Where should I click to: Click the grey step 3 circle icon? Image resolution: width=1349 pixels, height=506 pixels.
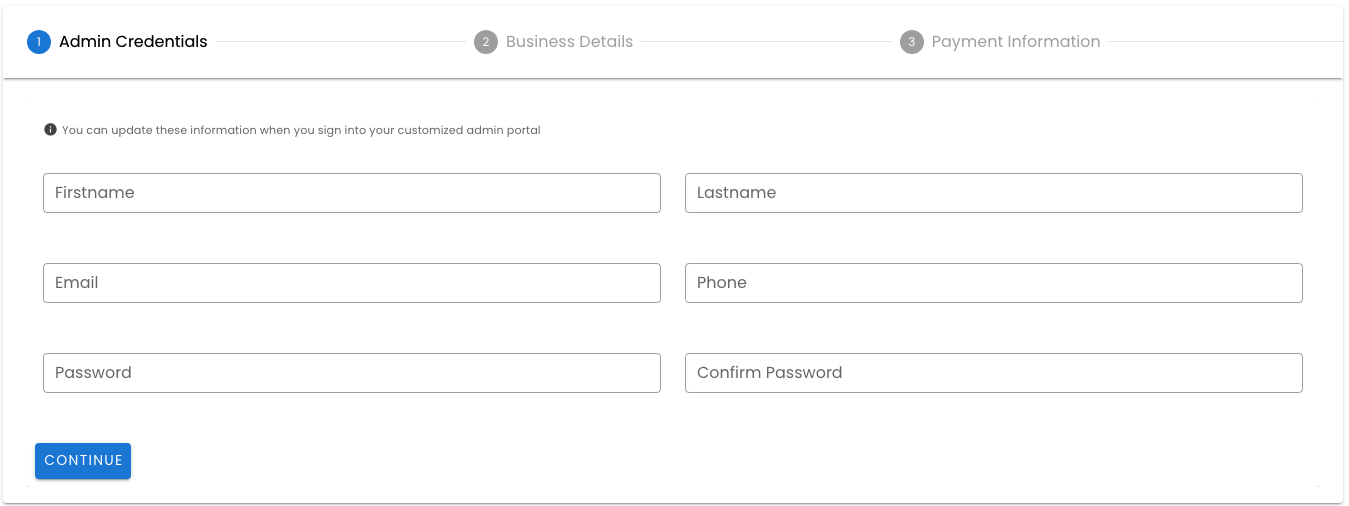911,42
